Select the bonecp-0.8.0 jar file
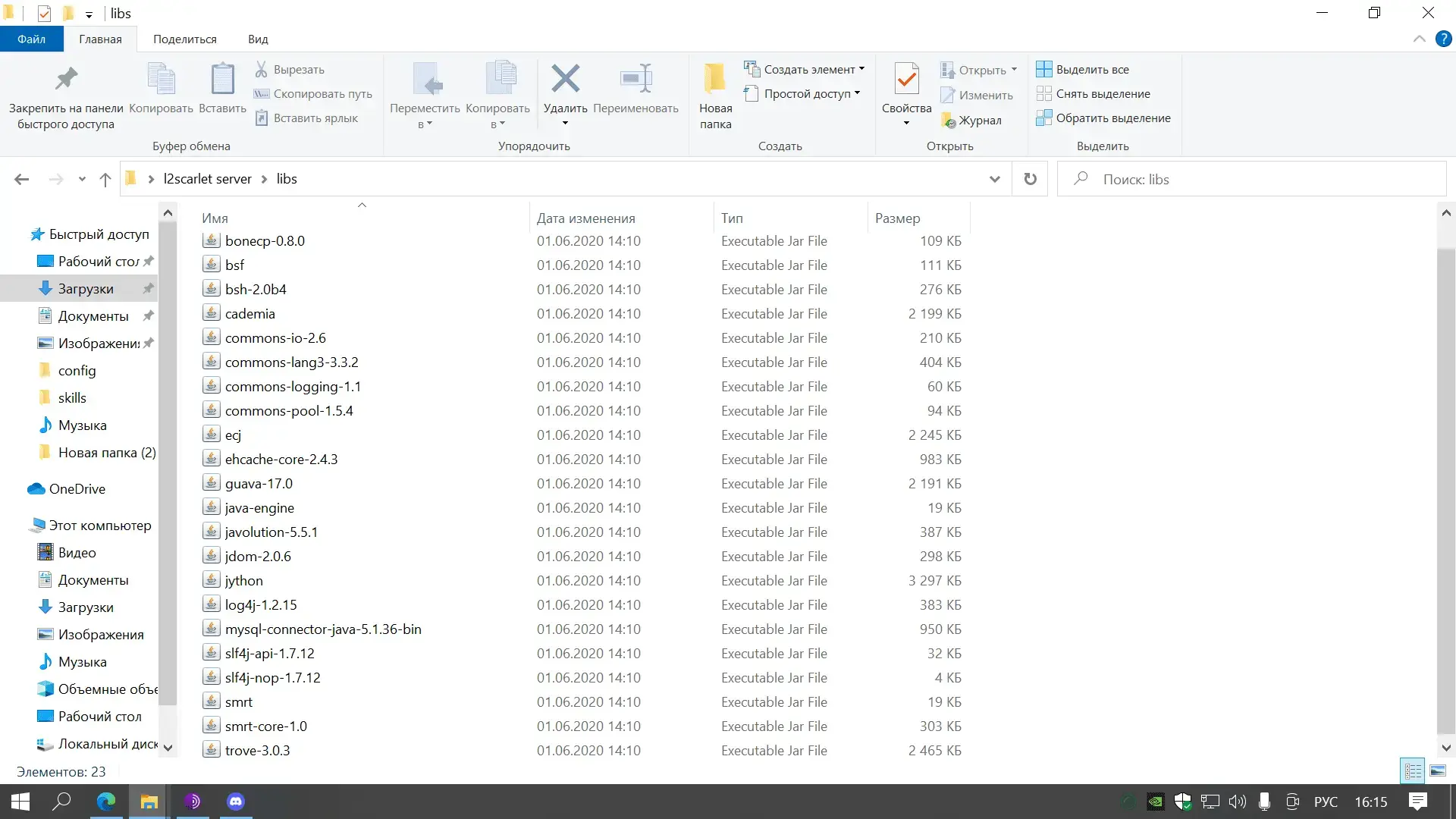This screenshot has height=819, width=1456. 265,240
